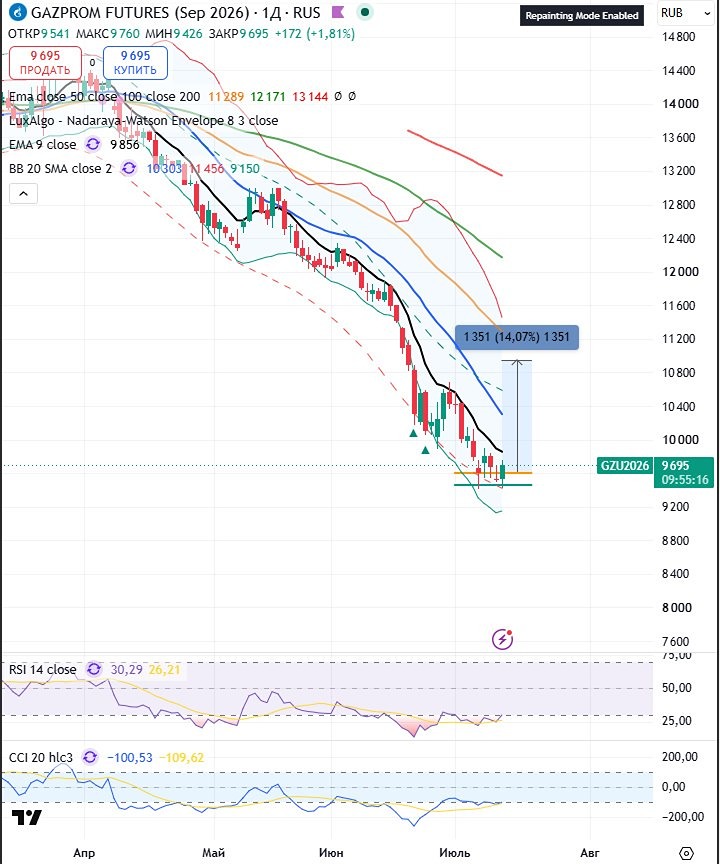Open the RUB currency dropdown
The height and width of the screenshot is (864, 720).
(686, 13)
